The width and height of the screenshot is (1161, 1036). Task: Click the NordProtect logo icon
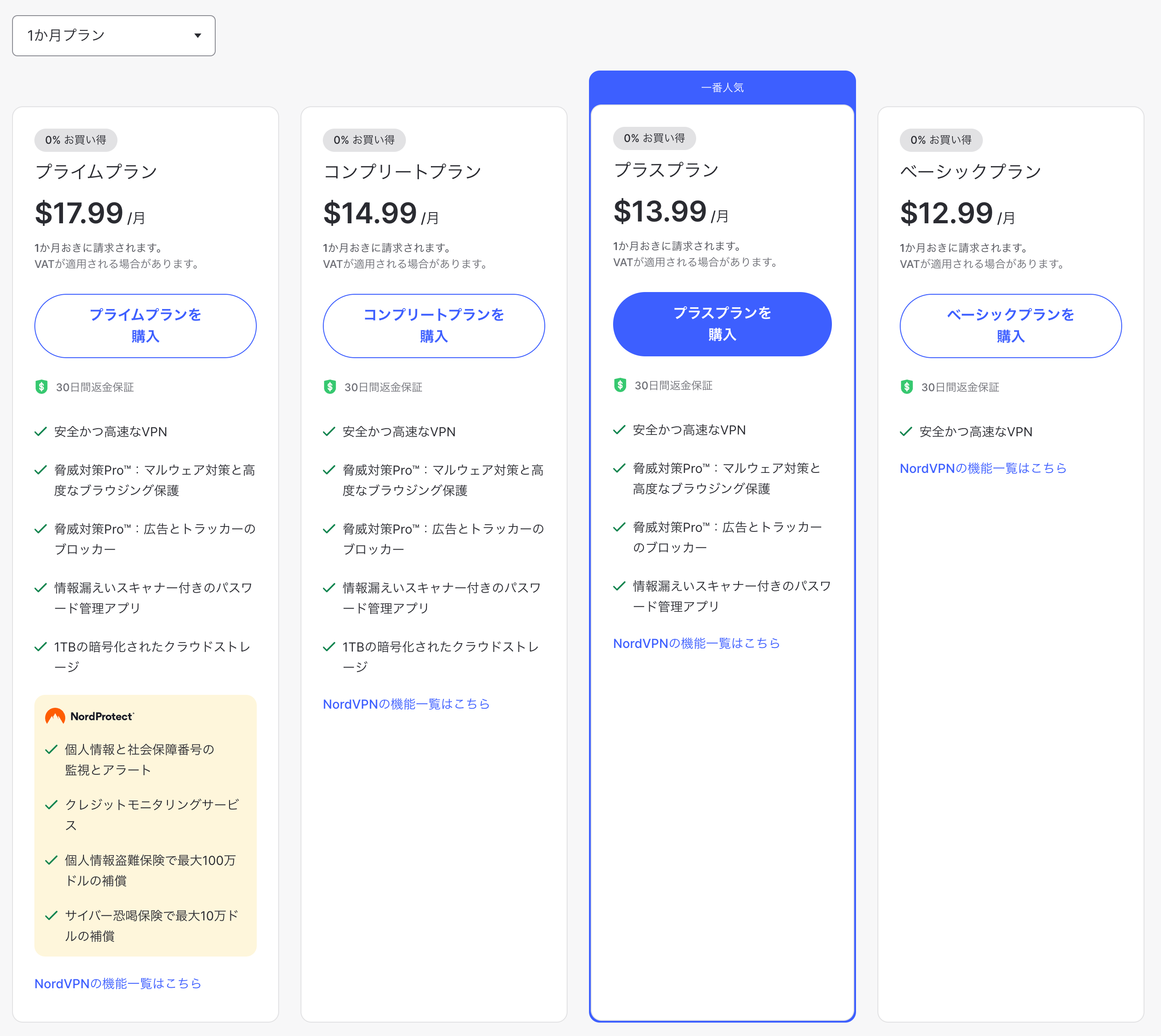55,716
